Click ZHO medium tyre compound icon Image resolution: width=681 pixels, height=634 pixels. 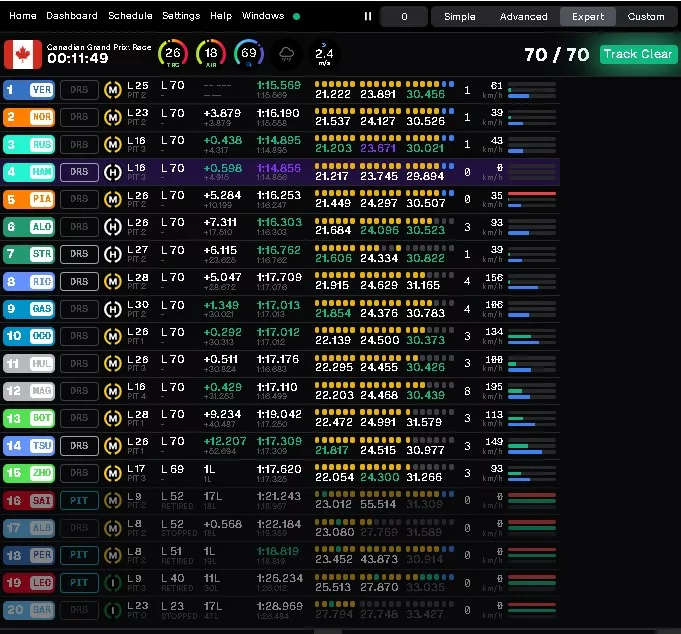[113, 473]
